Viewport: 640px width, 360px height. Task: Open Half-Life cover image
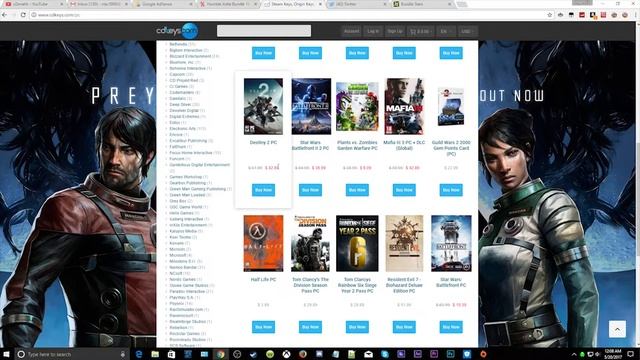263,243
